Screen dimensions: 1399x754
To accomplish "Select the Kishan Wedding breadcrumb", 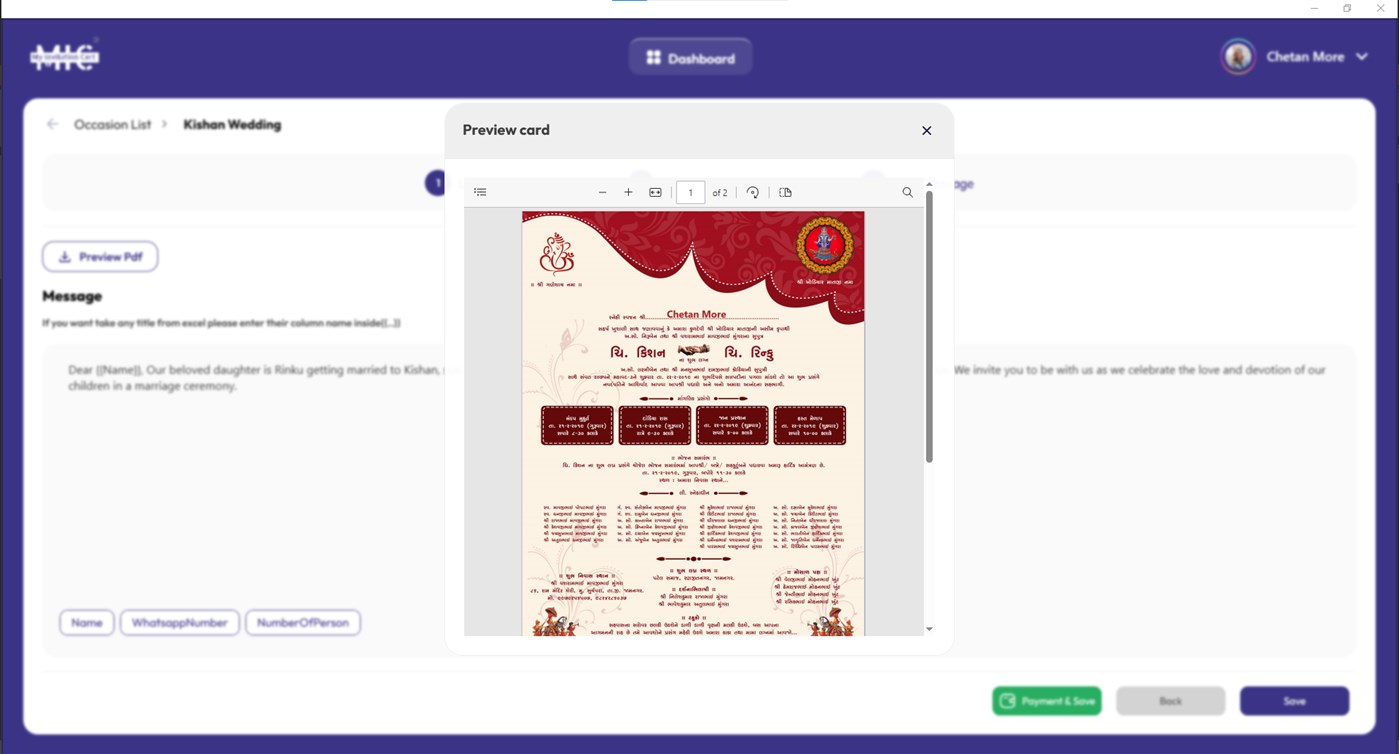I will pos(231,124).
